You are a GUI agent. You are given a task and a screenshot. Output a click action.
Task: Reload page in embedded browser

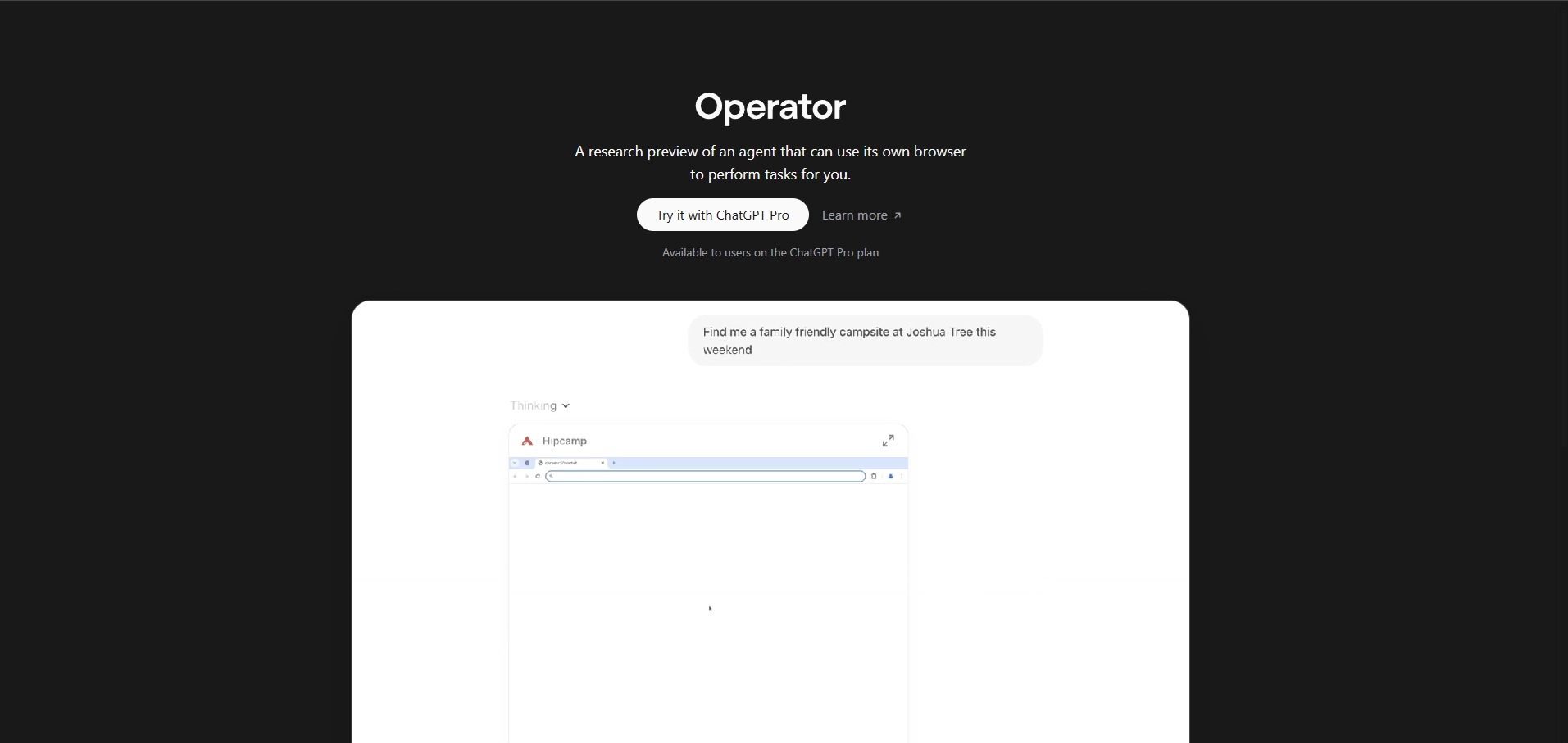pos(538,476)
